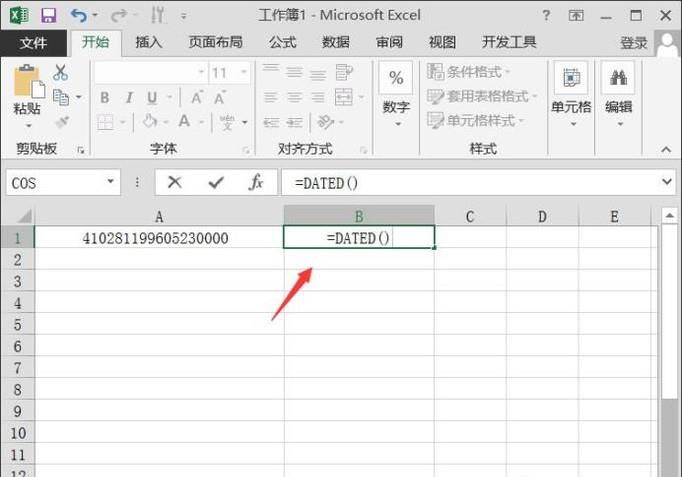Click the Center horizontally icon
The height and width of the screenshot is (477, 682).
294,97
